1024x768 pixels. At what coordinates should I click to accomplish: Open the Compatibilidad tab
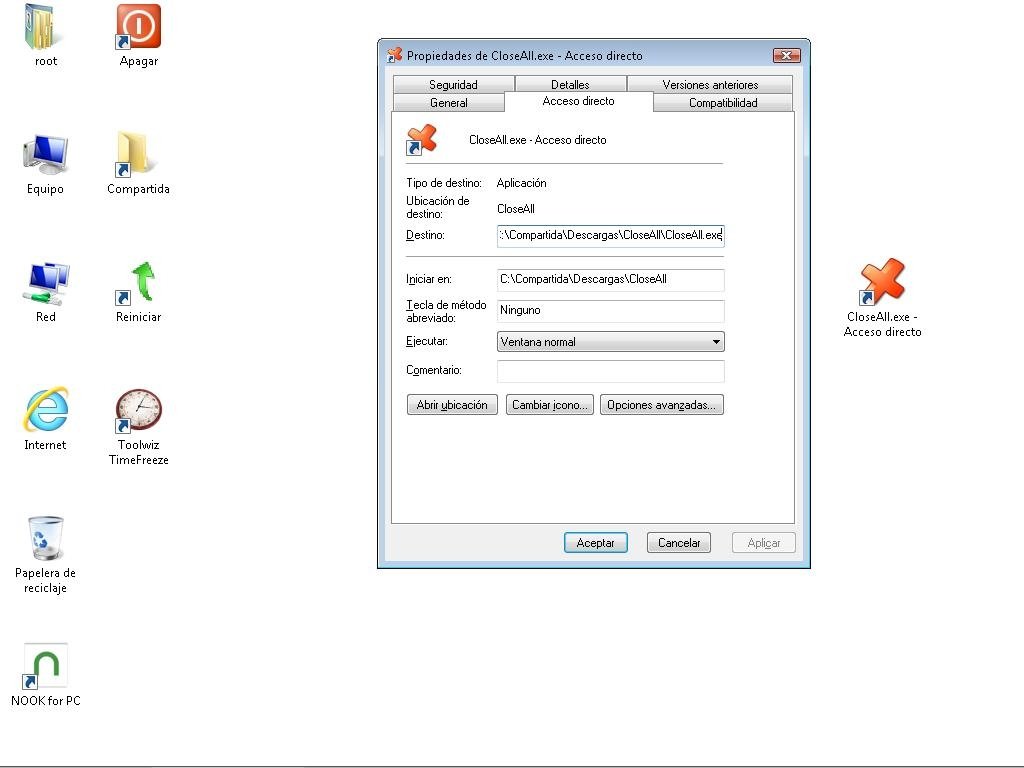coord(723,103)
